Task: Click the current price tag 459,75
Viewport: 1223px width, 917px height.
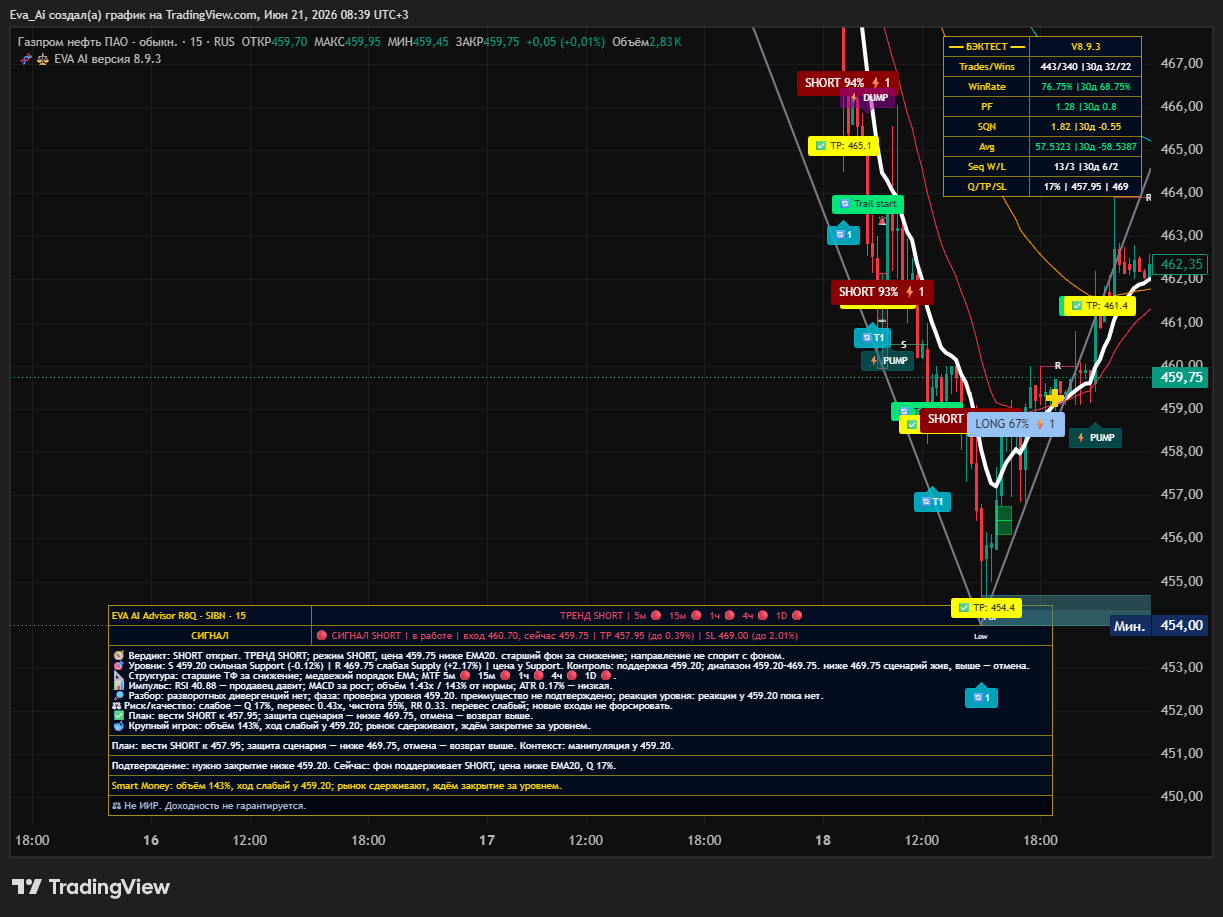Action: pos(1179,377)
